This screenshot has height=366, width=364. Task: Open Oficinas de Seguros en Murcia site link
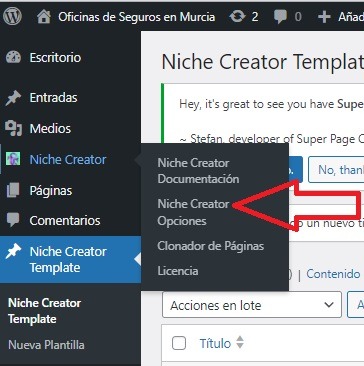136,17
